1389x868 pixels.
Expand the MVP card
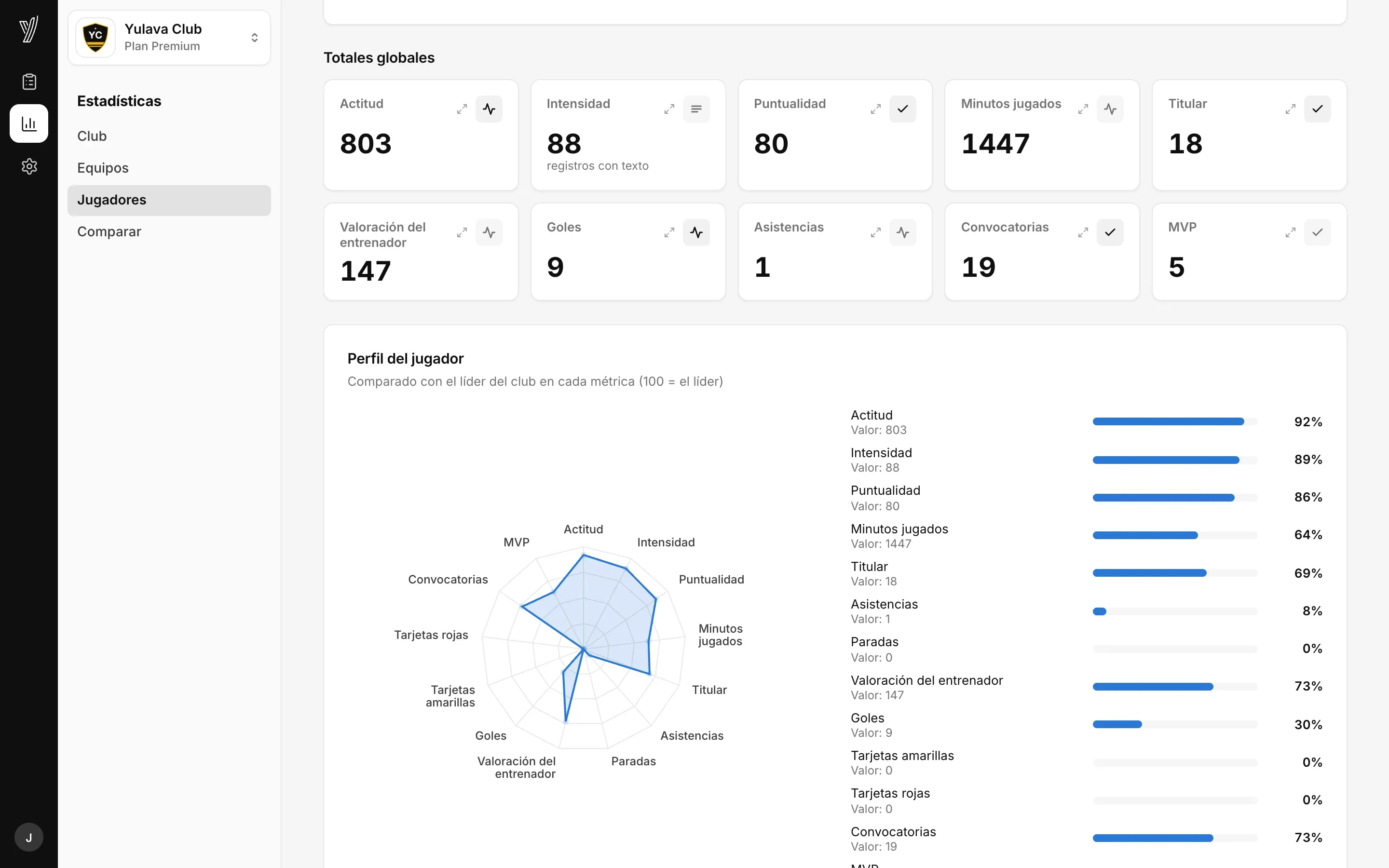click(1290, 232)
